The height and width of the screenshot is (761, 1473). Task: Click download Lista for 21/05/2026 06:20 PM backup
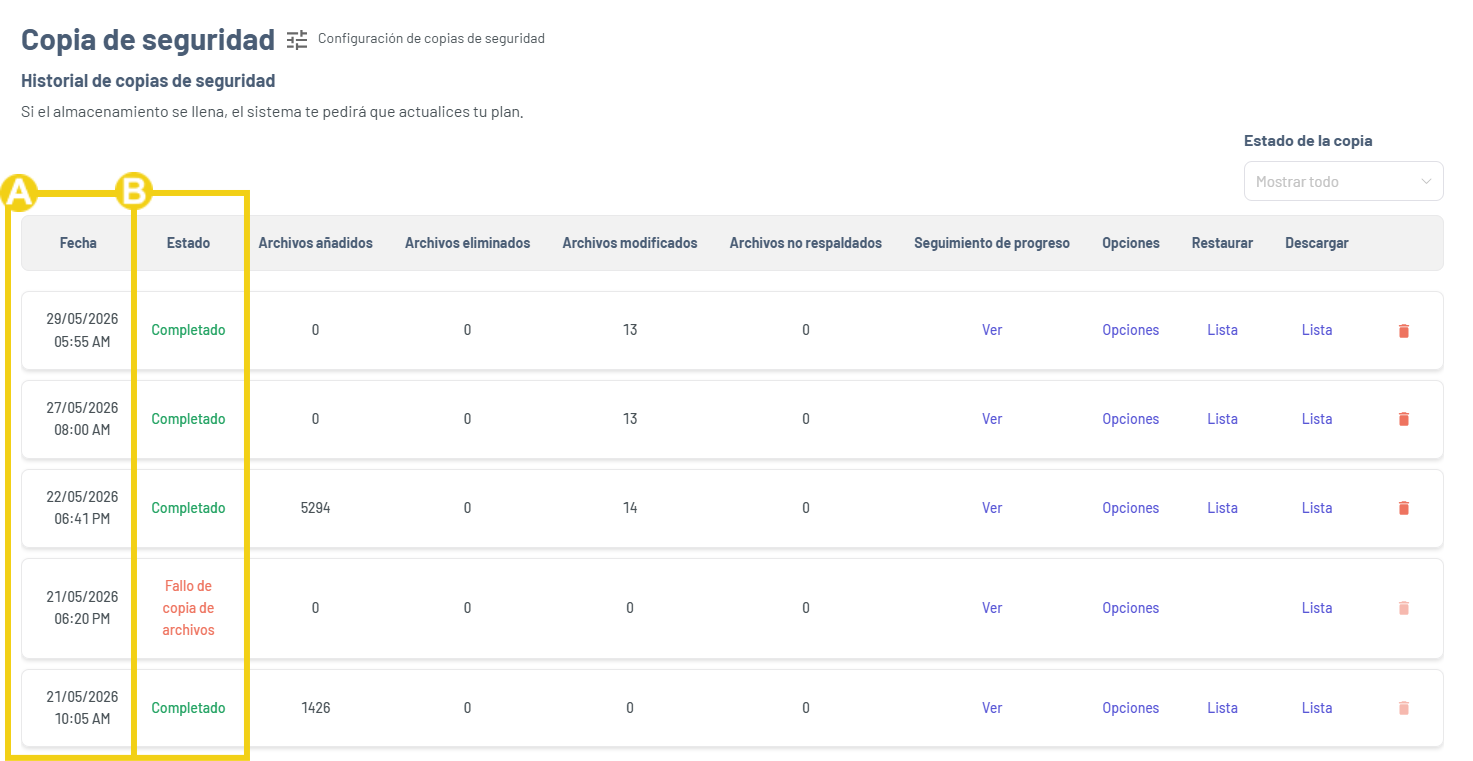(1317, 608)
